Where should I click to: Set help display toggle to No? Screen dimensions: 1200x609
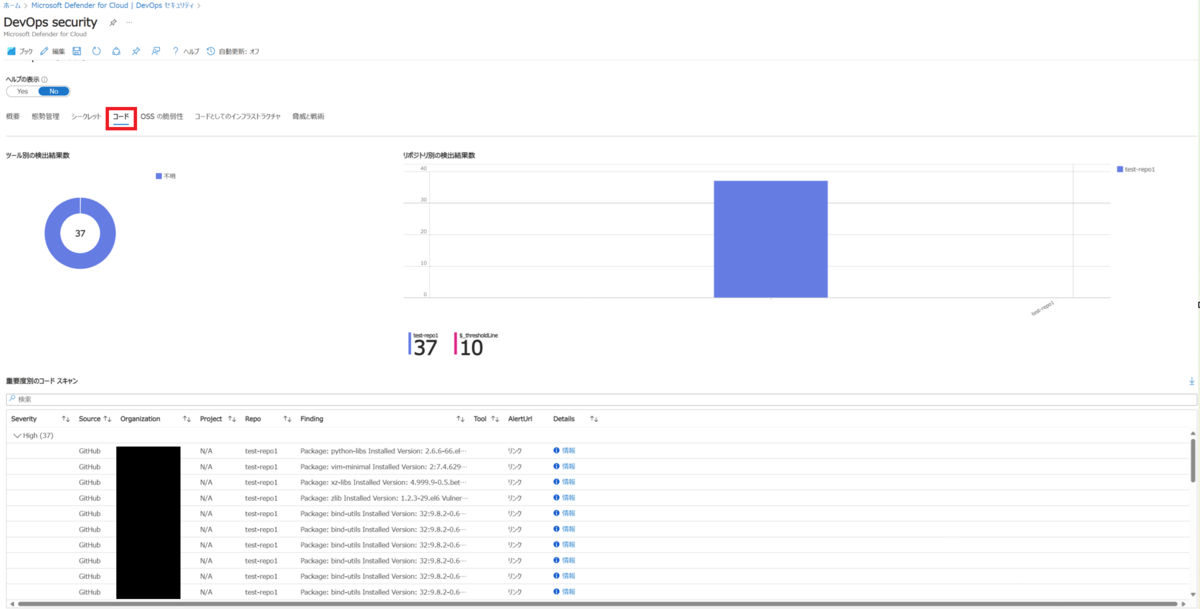coord(54,91)
